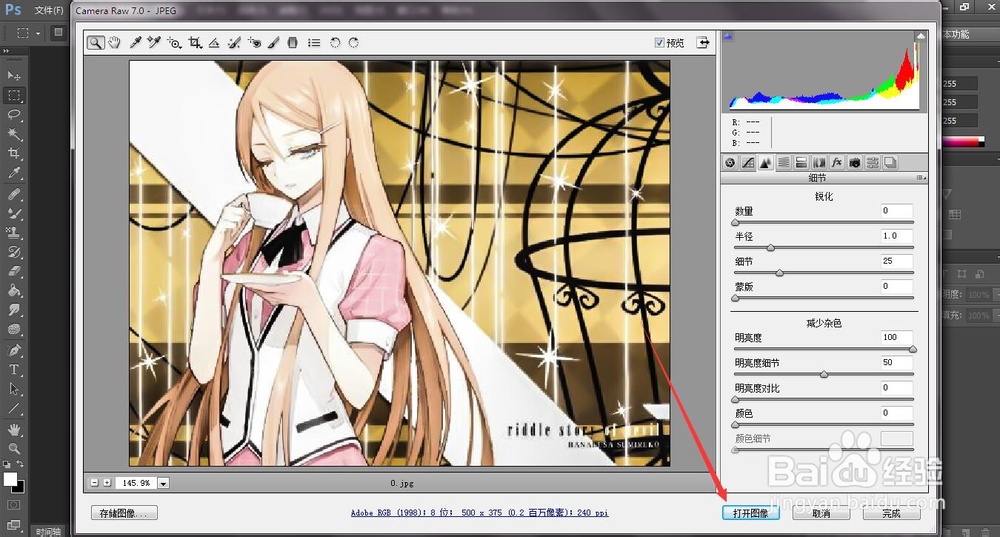The width and height of the screenshot is (1000, 537).
Task: Click the 数量 sharpening amount slider
Action: click(x=824, y=223)
